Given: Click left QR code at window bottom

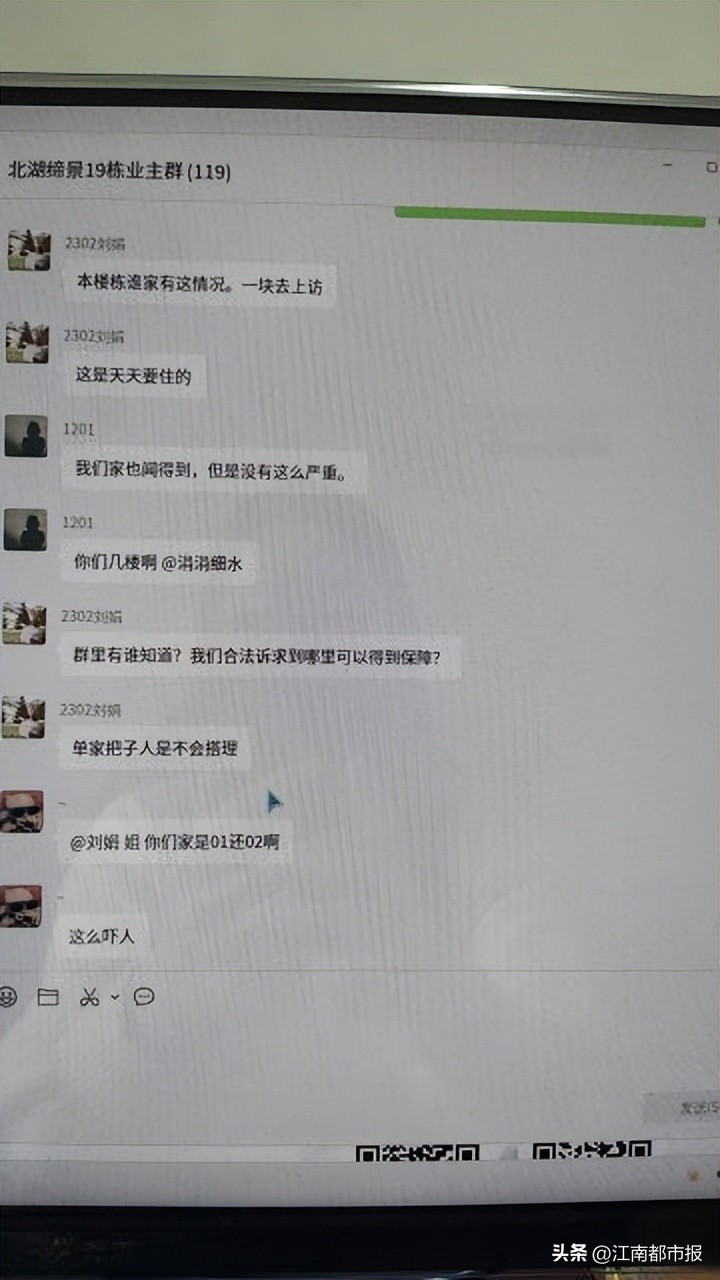Looking at the screenshot, I should pyautogui.click(x=418, y=1152).
